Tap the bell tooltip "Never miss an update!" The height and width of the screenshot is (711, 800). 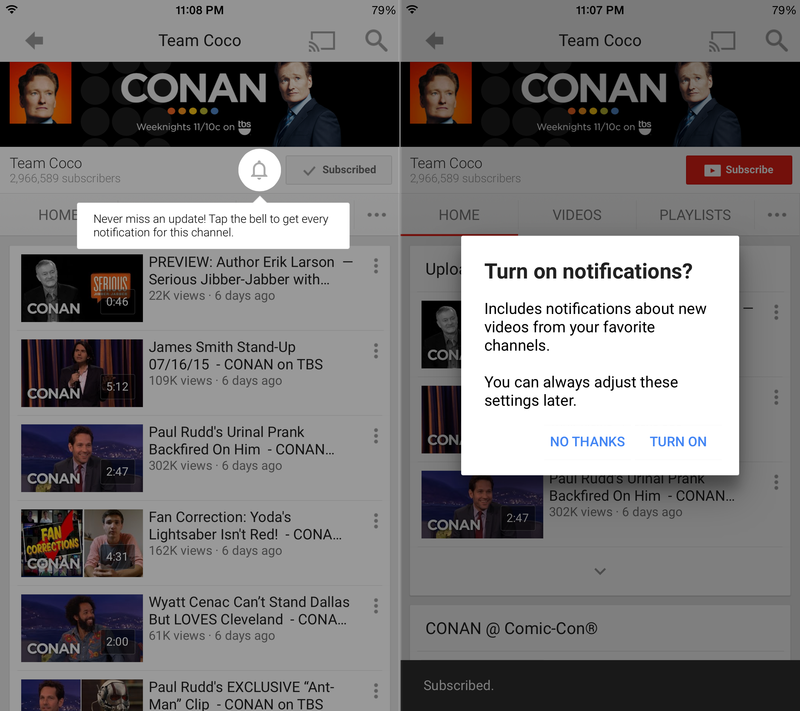pos(213,225)
